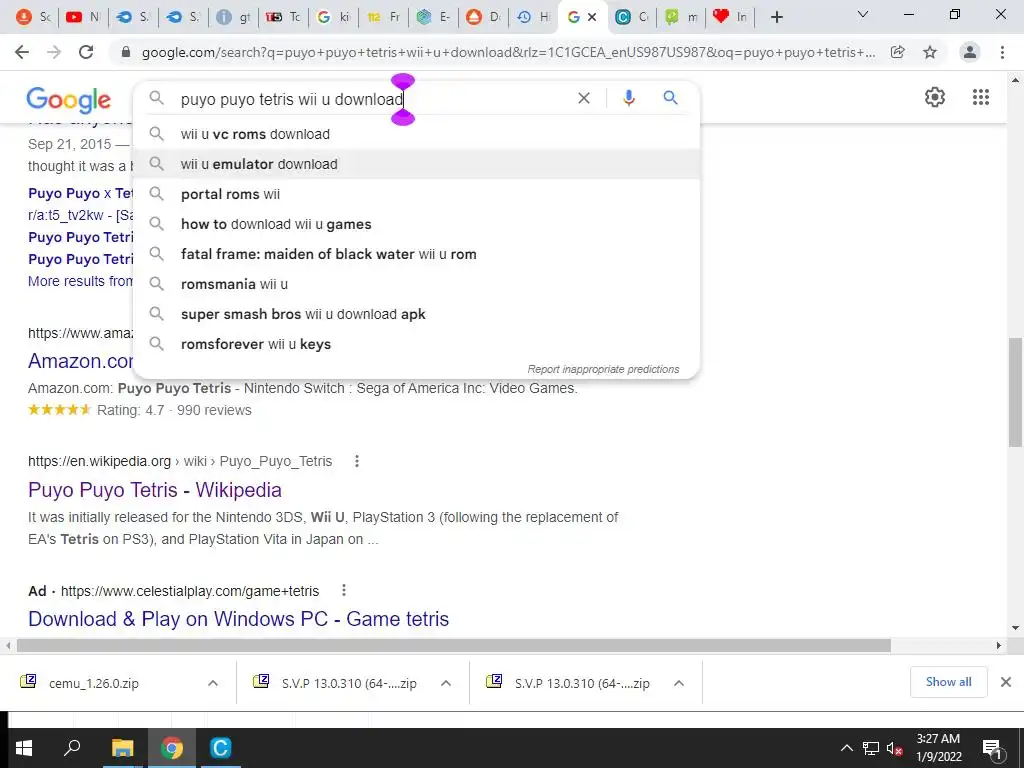1024x768 pixels.
Task: Select suggestion wii u vc roms download
Action: 416,134
